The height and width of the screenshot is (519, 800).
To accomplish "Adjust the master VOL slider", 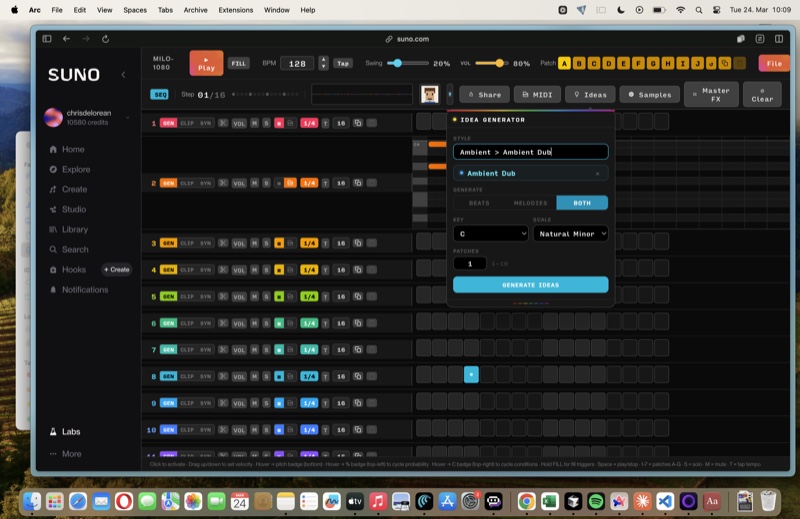I will (x=491, y=63).
